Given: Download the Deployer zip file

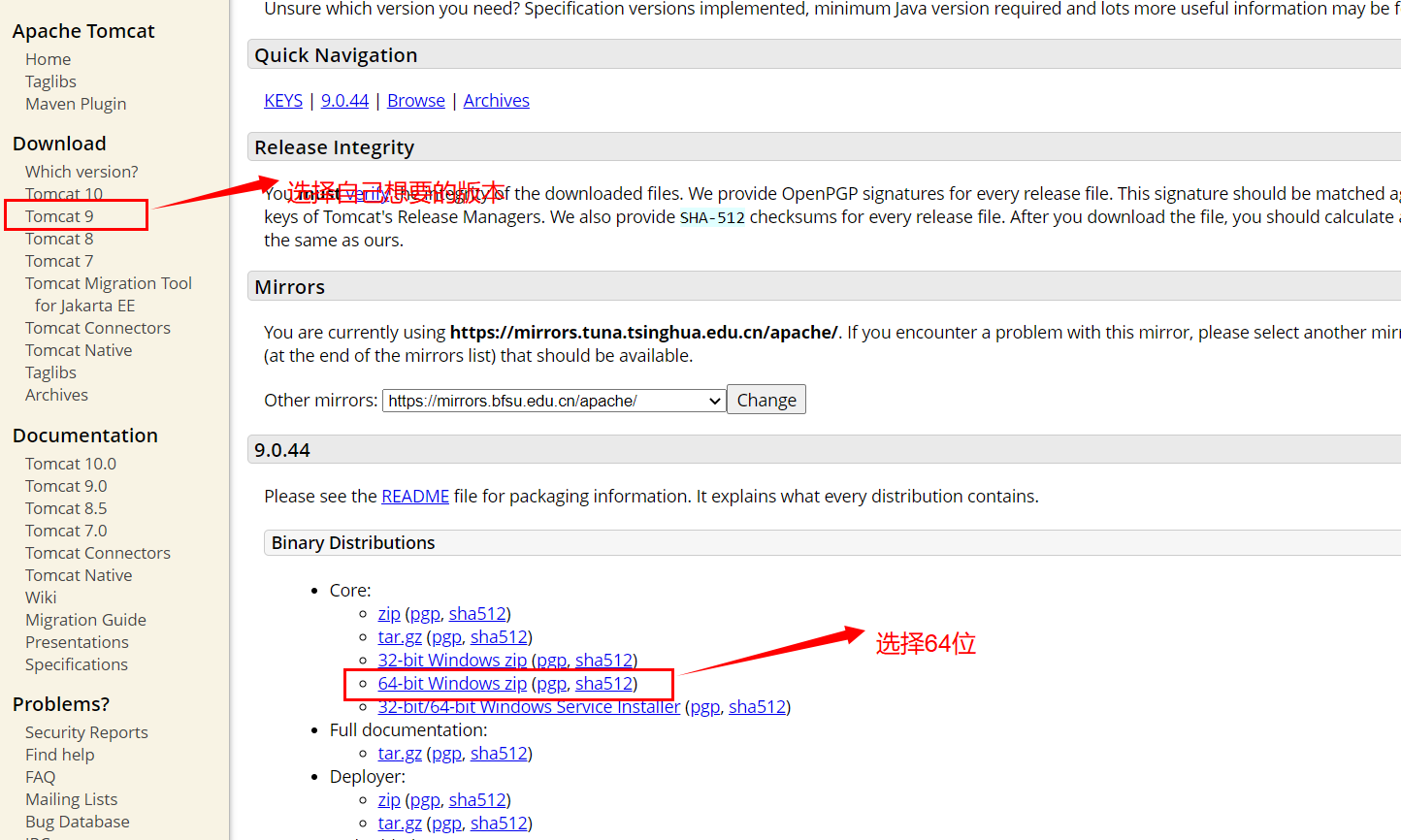Looking at the screenshot, I should 389,800.
